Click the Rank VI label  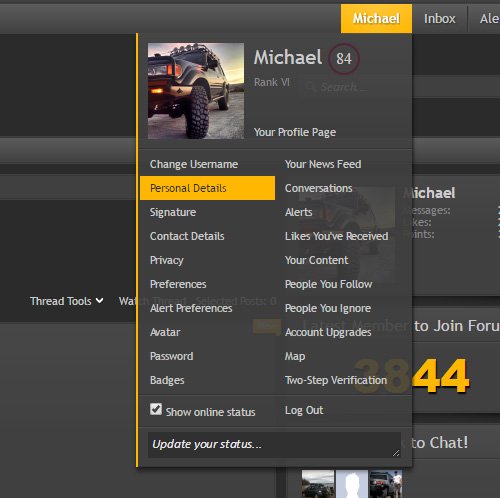[272, 82]
